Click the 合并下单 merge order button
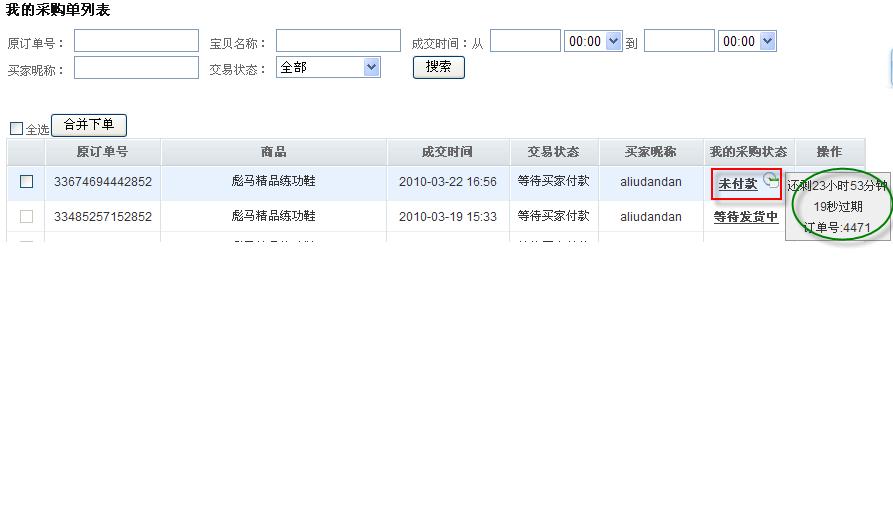This screenshot has width=893, height=512. pos(89,125)
